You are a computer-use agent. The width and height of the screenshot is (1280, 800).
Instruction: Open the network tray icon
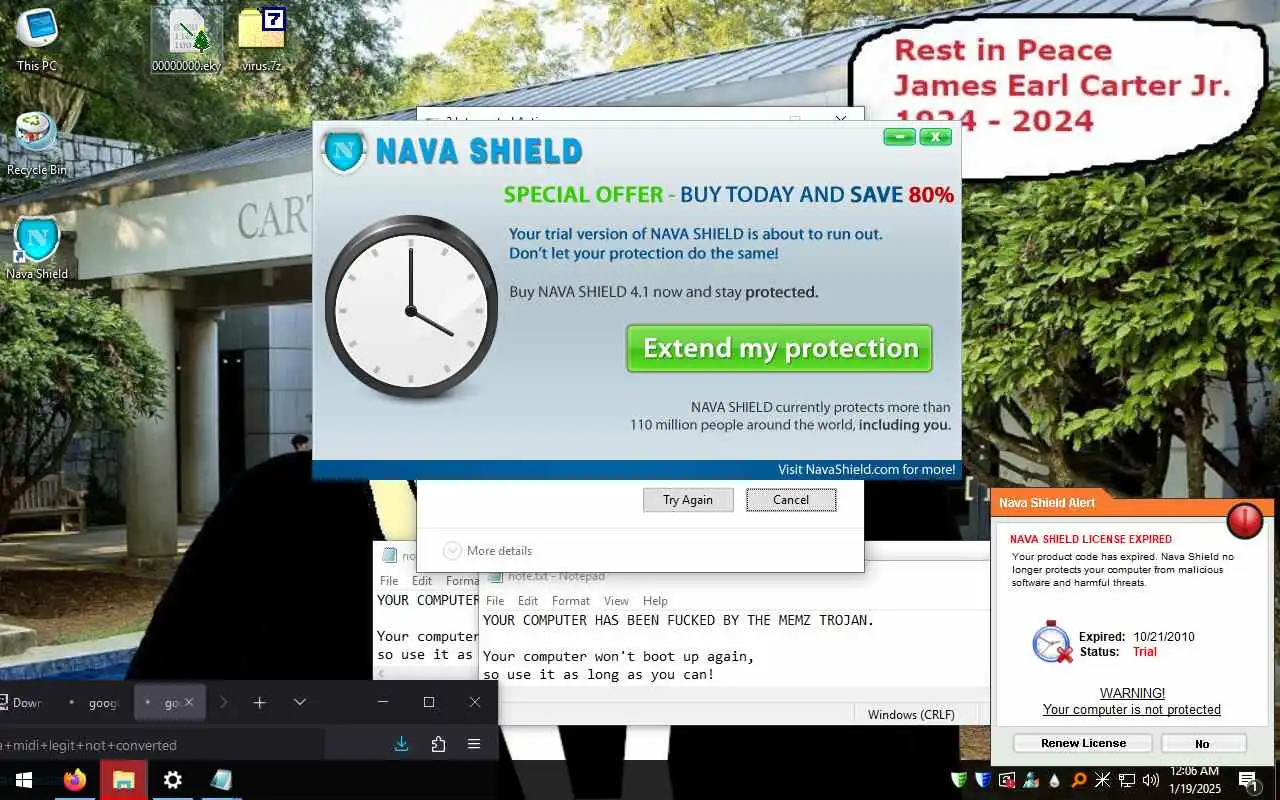pyautogui.click(x=1127, y=780)
